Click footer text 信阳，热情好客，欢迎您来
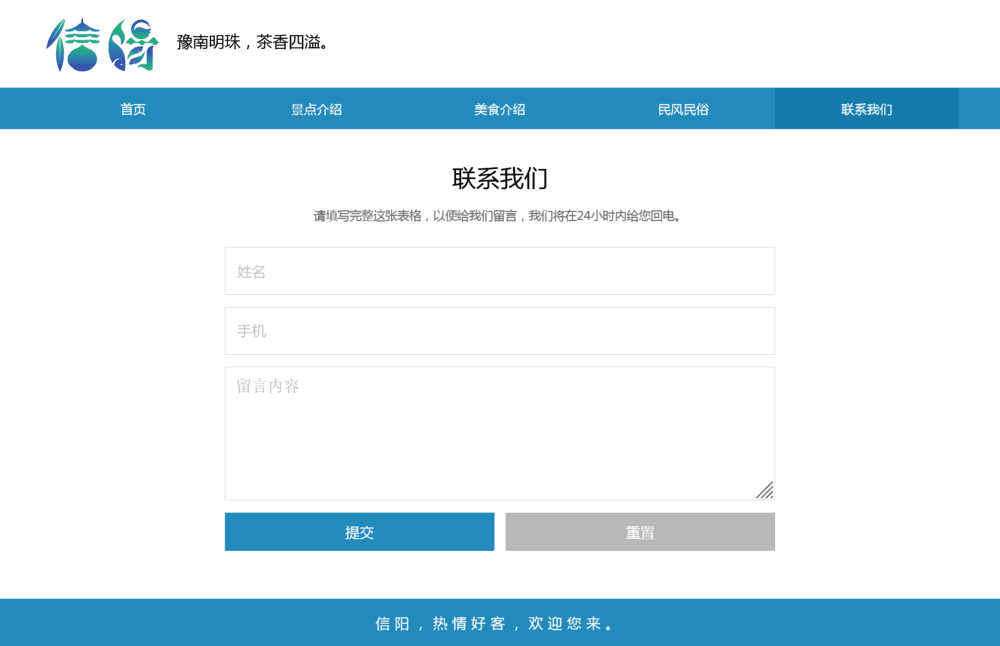 (x=499, y=623)
